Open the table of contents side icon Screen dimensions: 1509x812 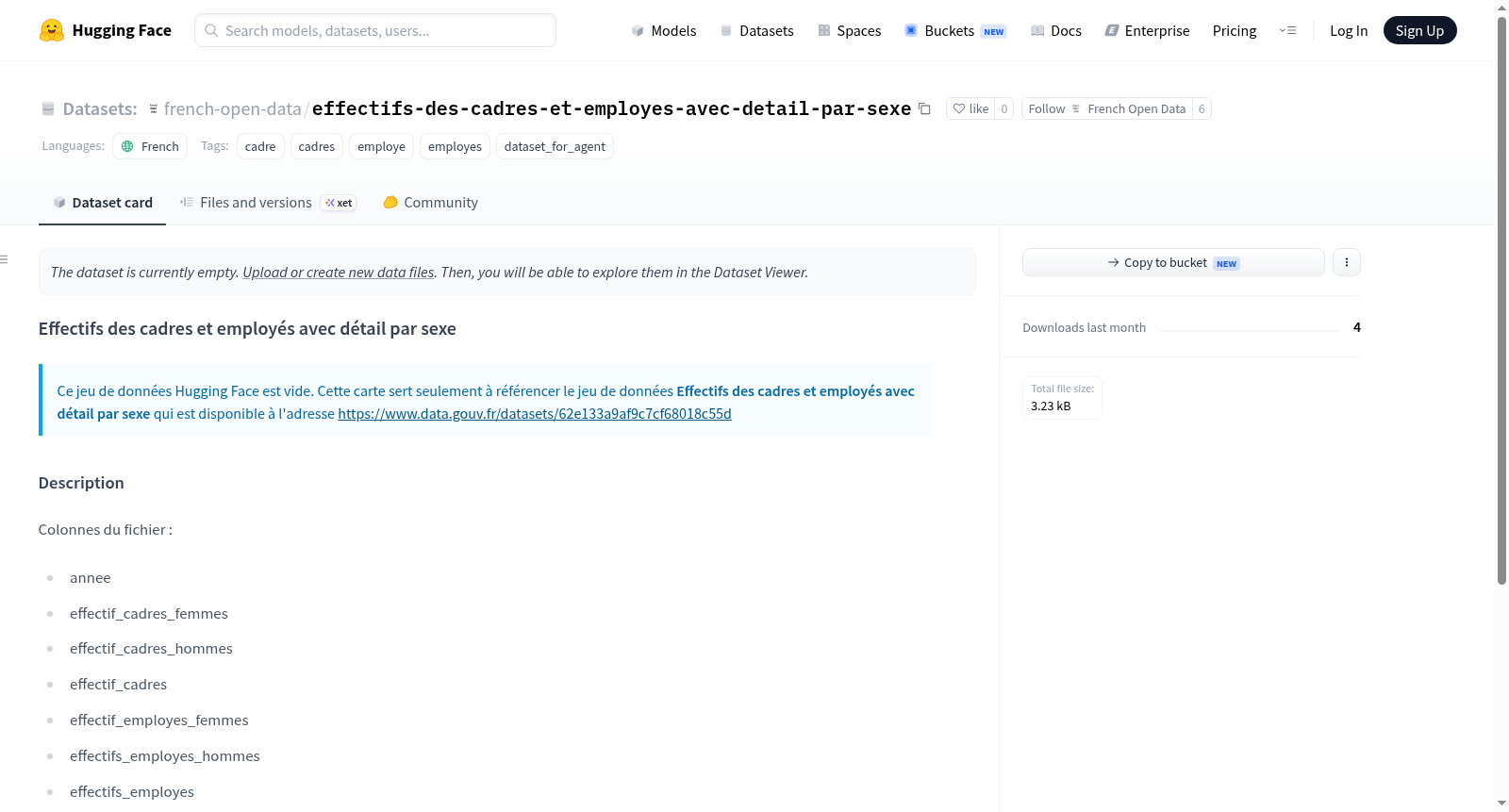[x=4, y=259]
